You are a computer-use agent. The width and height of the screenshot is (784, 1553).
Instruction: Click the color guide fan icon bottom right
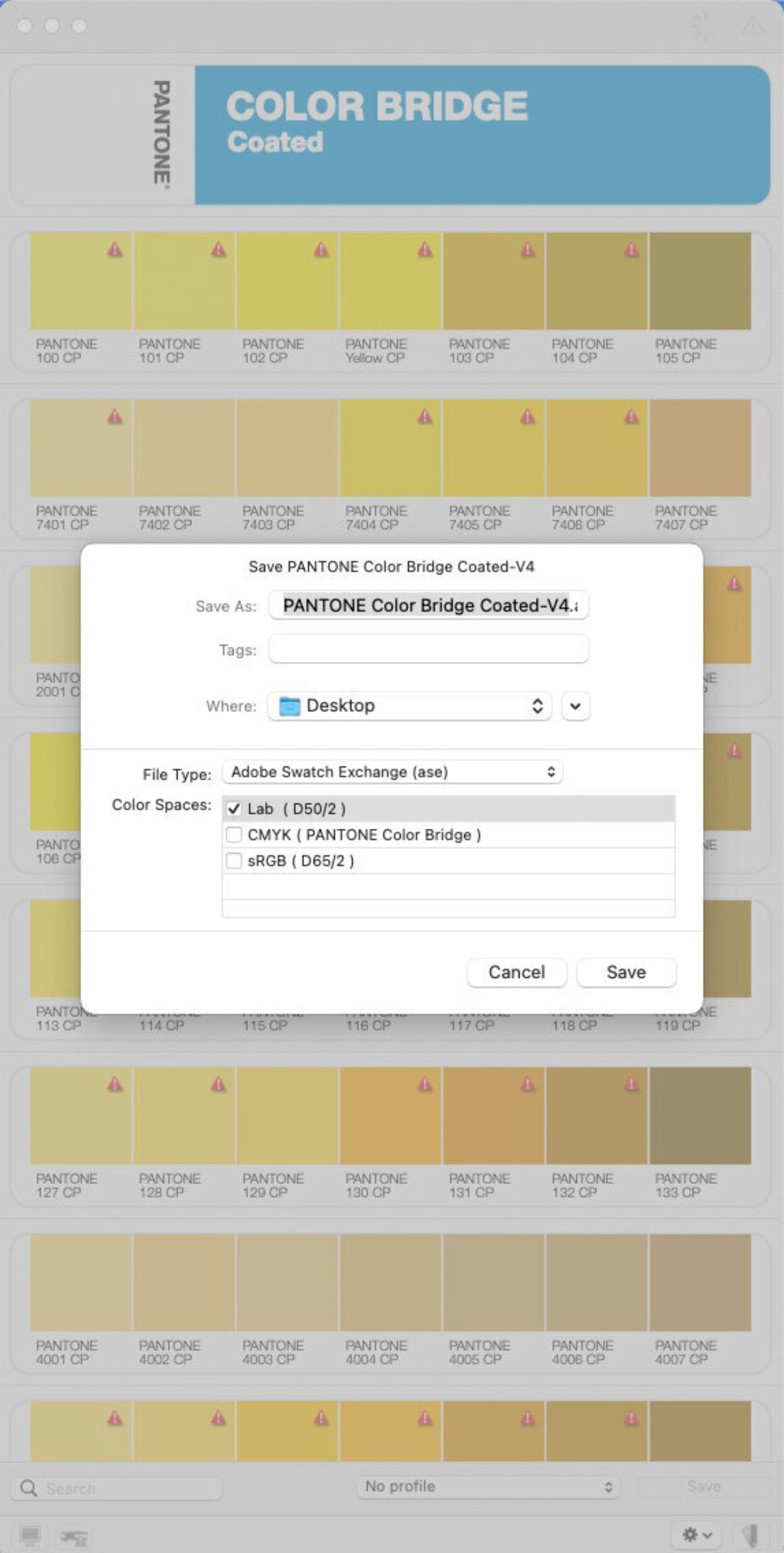click(750, 1535)
